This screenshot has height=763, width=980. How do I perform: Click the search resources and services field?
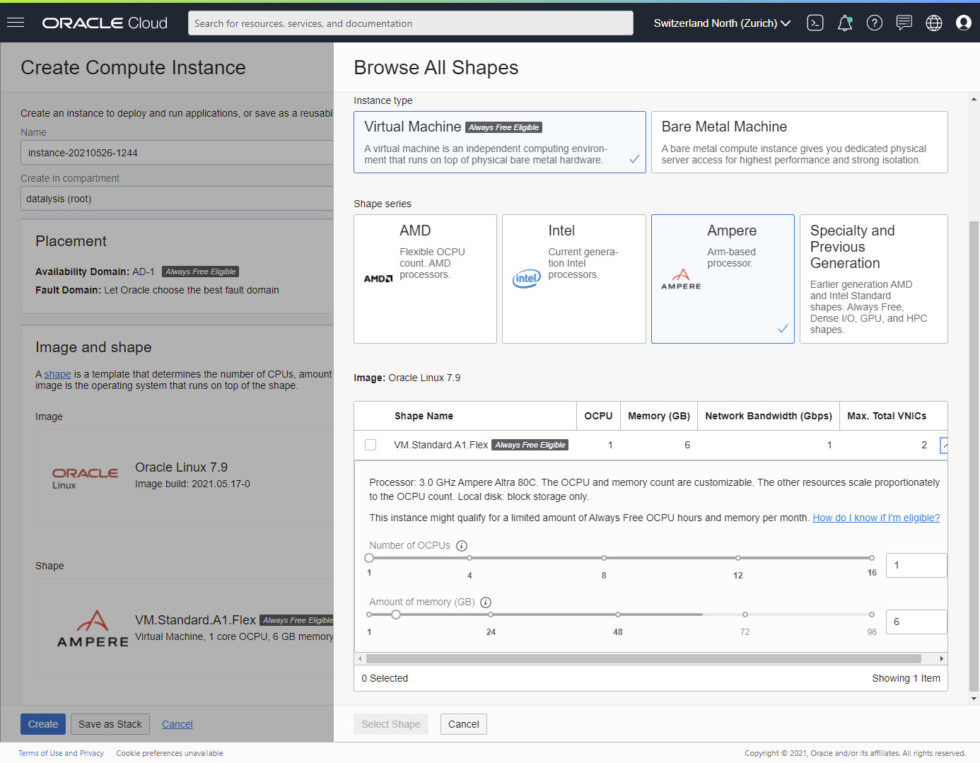pyautogui.click(x=410, y=23)
